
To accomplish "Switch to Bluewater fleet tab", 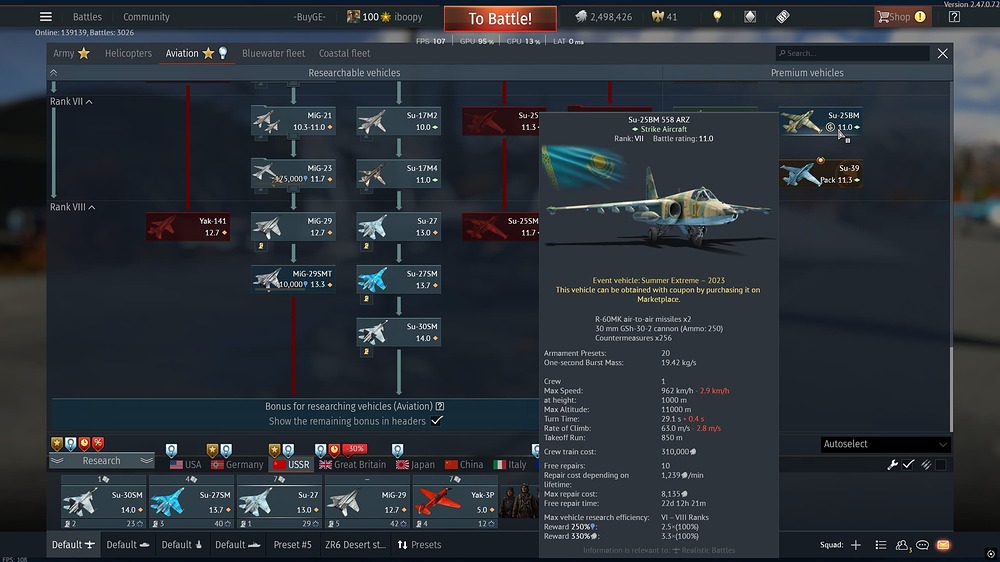I will tap(273, 54).
